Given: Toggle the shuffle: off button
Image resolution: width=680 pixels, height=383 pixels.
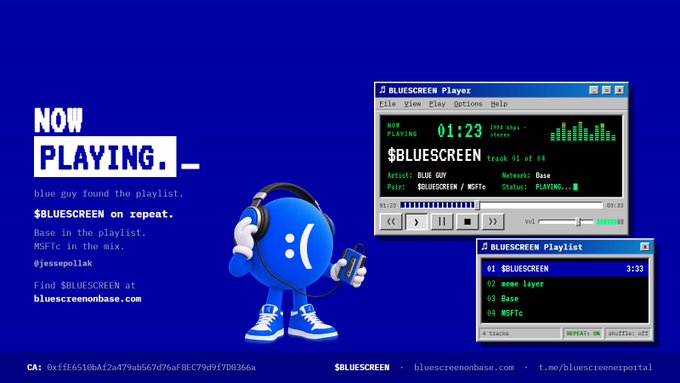Looking at the screenshot, I should click(628, 333).
